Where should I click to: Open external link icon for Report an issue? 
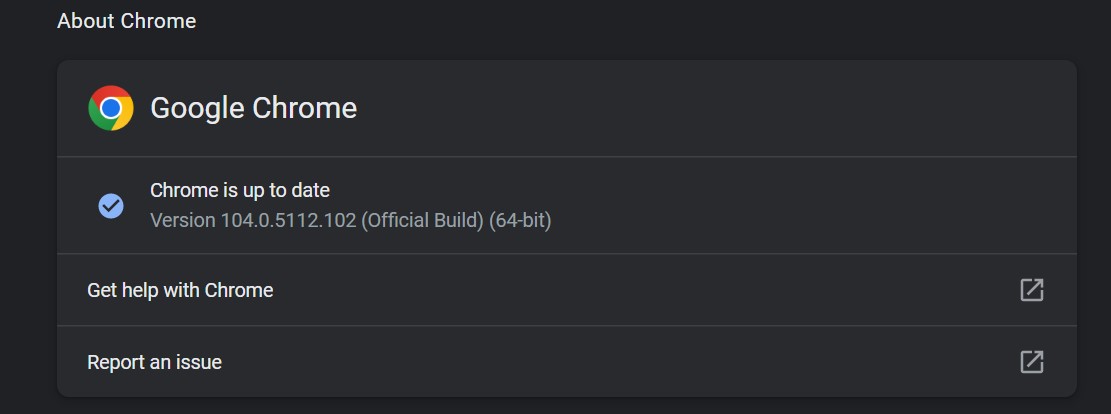[1031, 362]
